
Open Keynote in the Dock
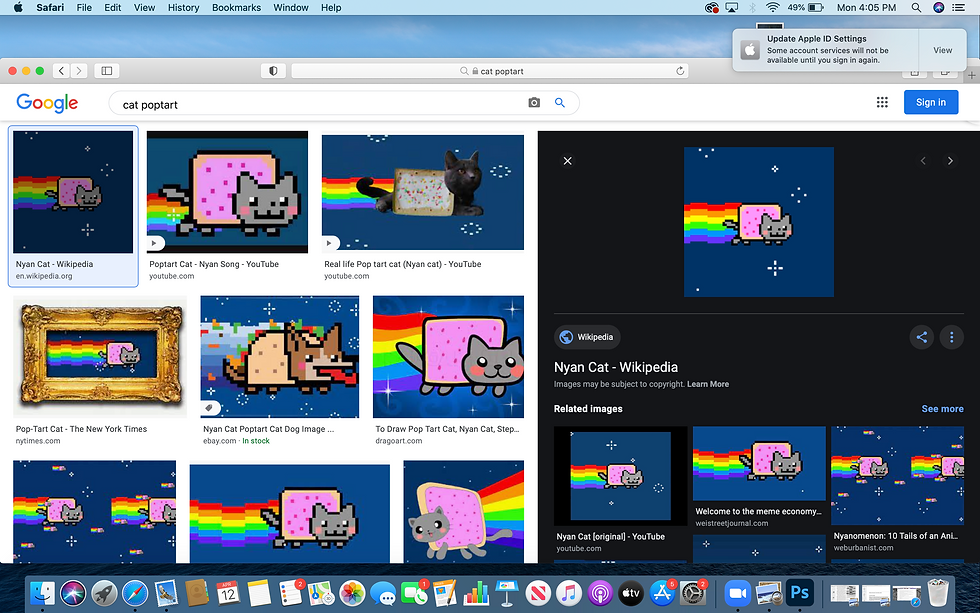[x=507, y=593]
